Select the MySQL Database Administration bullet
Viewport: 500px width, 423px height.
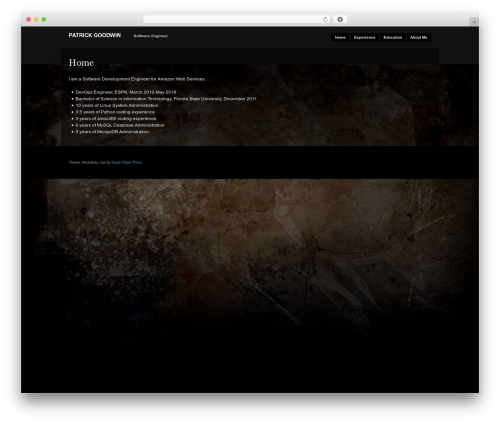(120, 125)
